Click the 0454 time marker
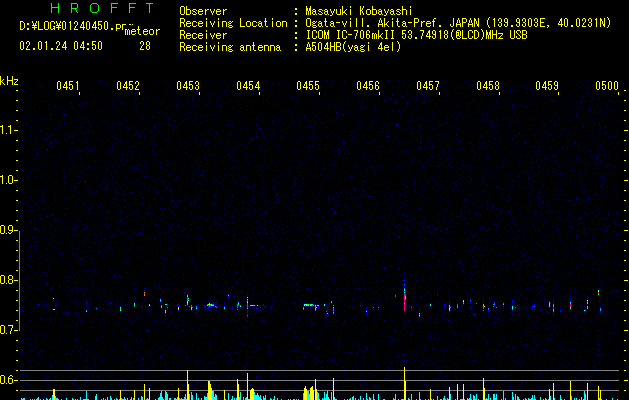This screenshot has height=400, width=629. coord(248,86)
